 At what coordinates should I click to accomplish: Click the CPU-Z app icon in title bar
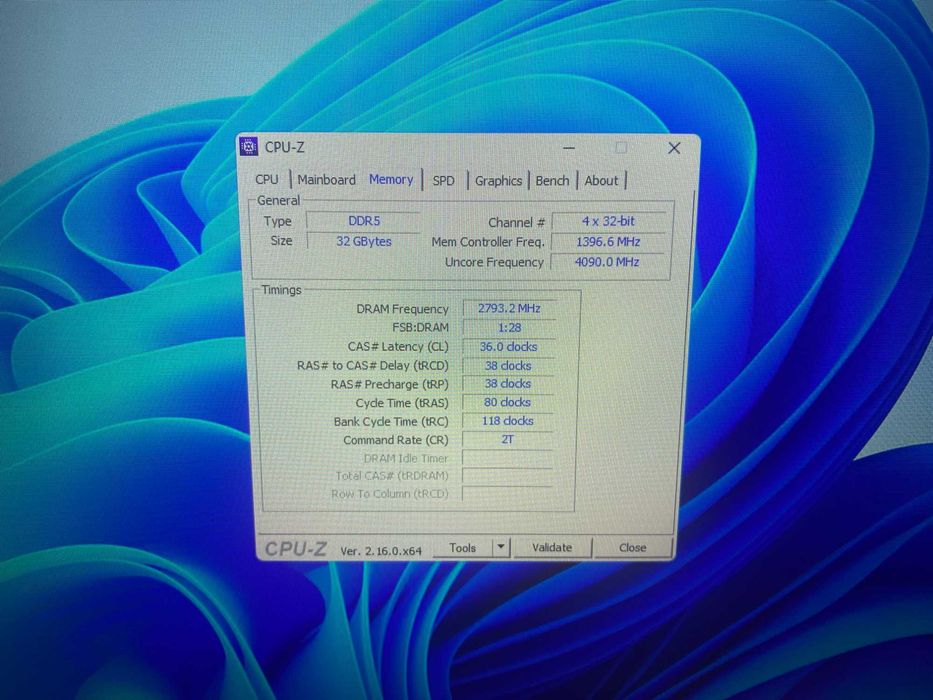[x=248, y=146]
